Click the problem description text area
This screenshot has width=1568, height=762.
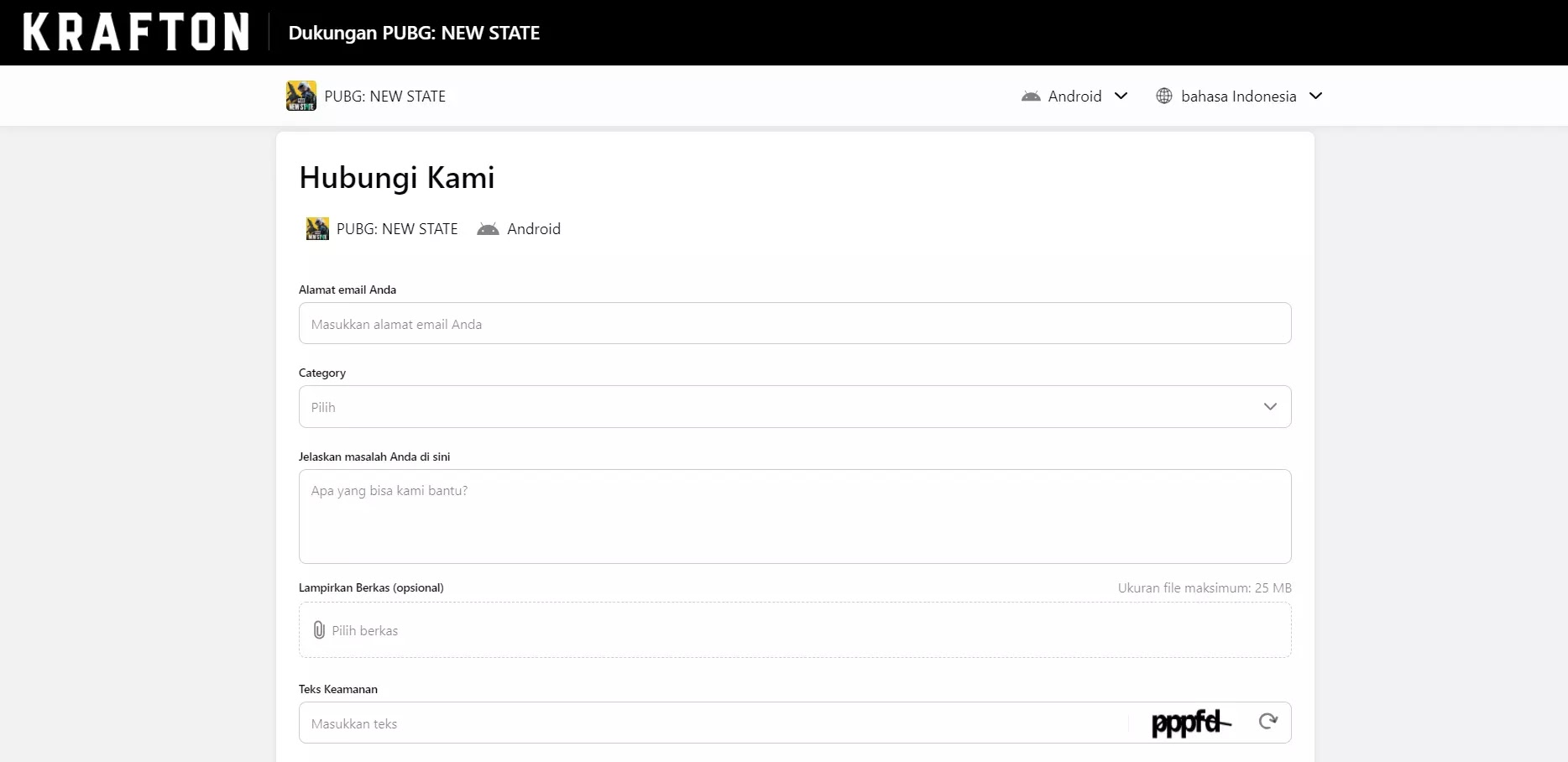coord(794,516)
